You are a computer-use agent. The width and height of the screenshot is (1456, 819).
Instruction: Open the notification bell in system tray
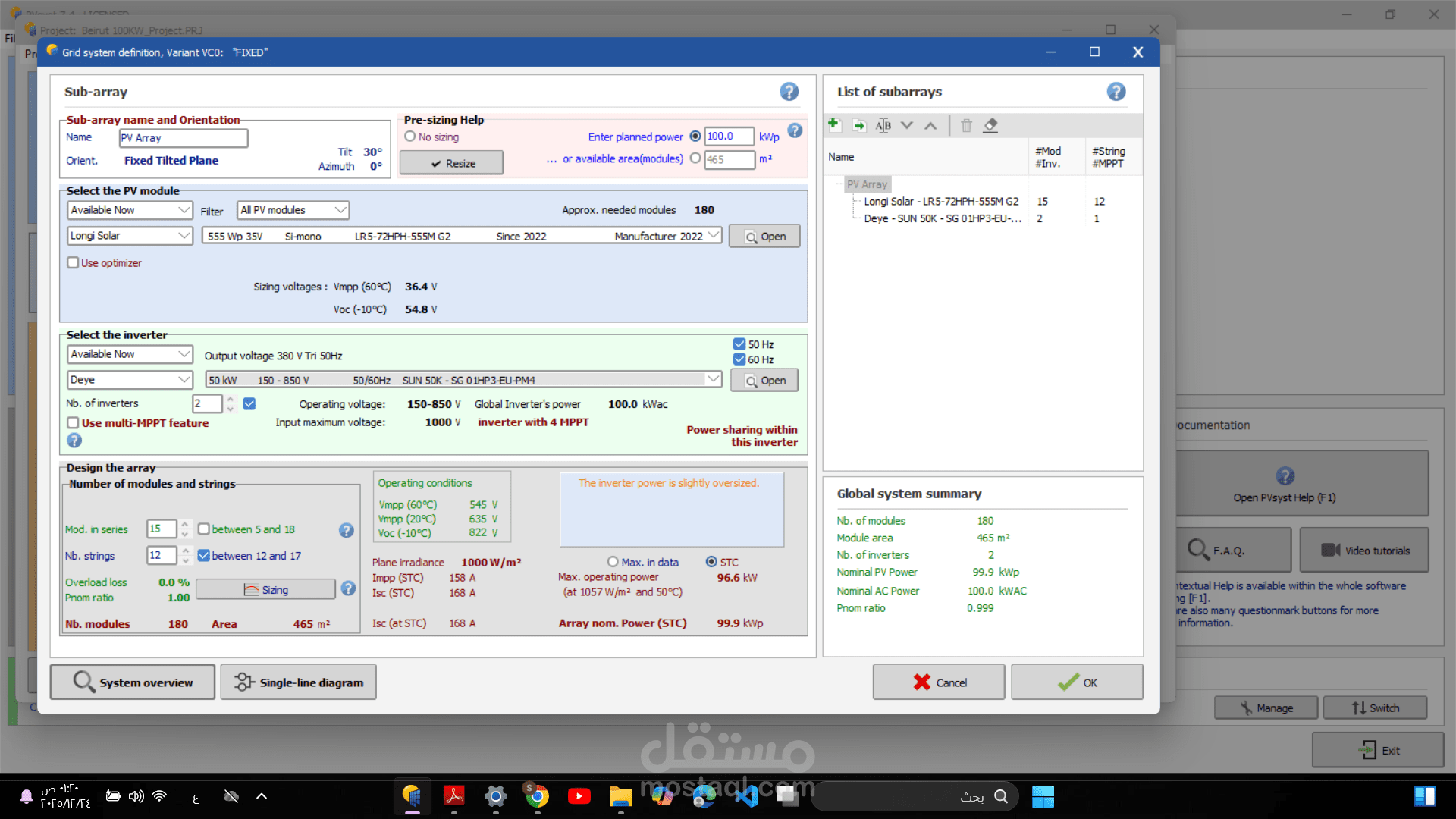[x=27, y=796]
